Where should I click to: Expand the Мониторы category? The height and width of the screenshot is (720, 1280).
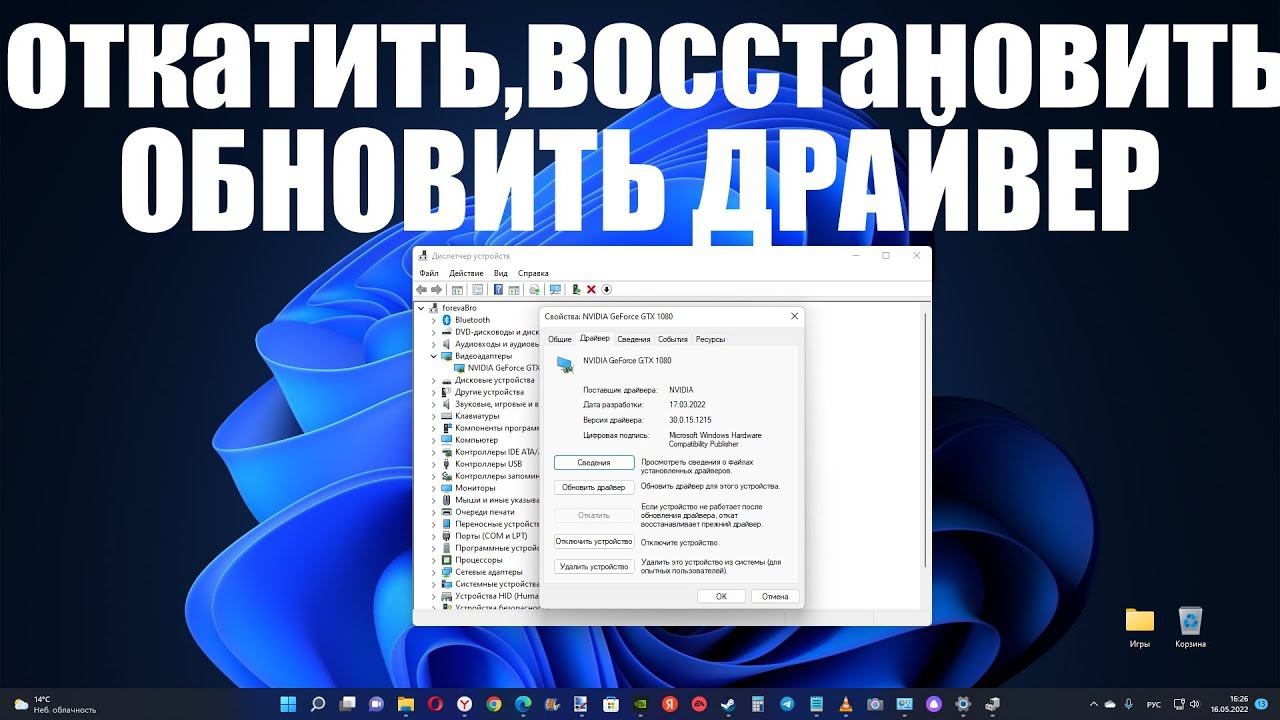pos(434,488)
